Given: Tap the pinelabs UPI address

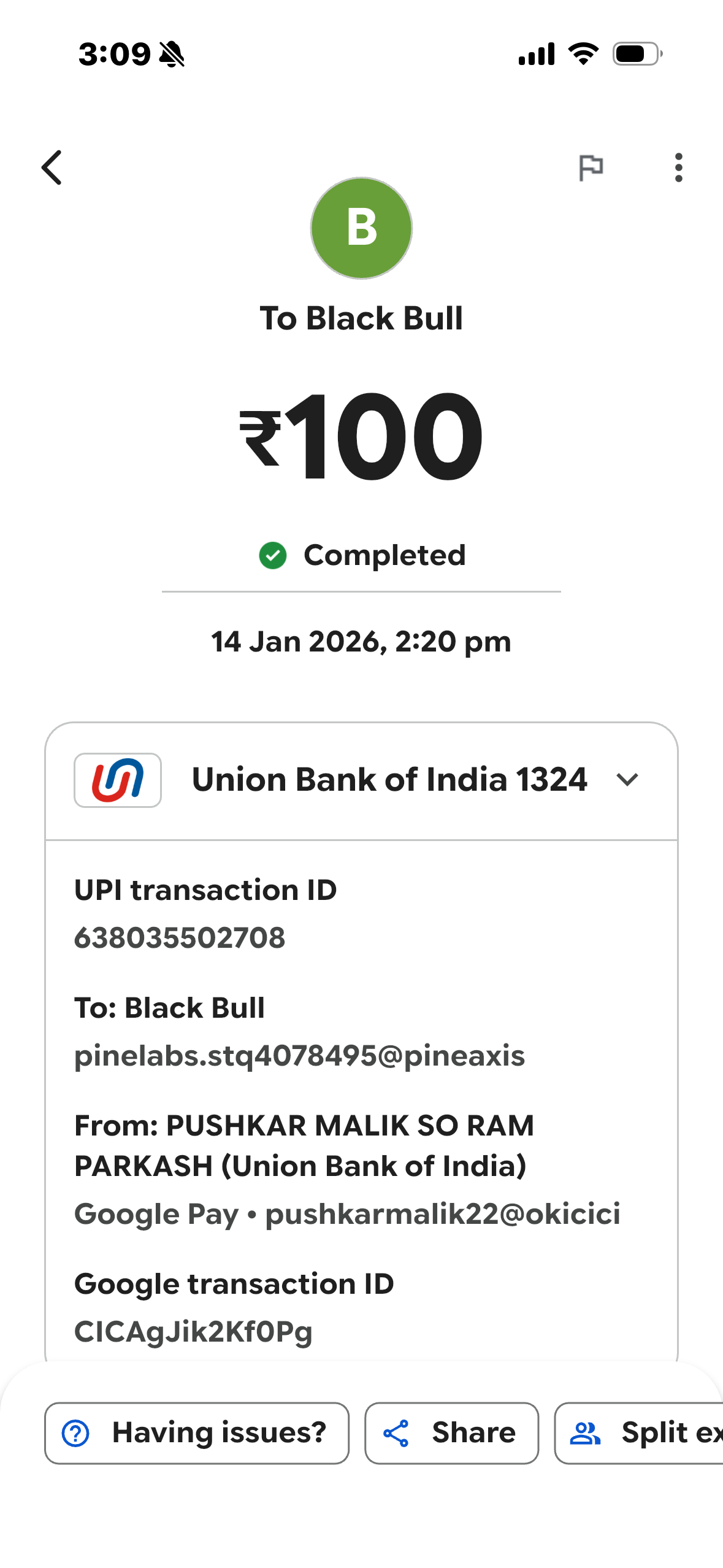Looking at the screenshot, I should point(299,1056).
